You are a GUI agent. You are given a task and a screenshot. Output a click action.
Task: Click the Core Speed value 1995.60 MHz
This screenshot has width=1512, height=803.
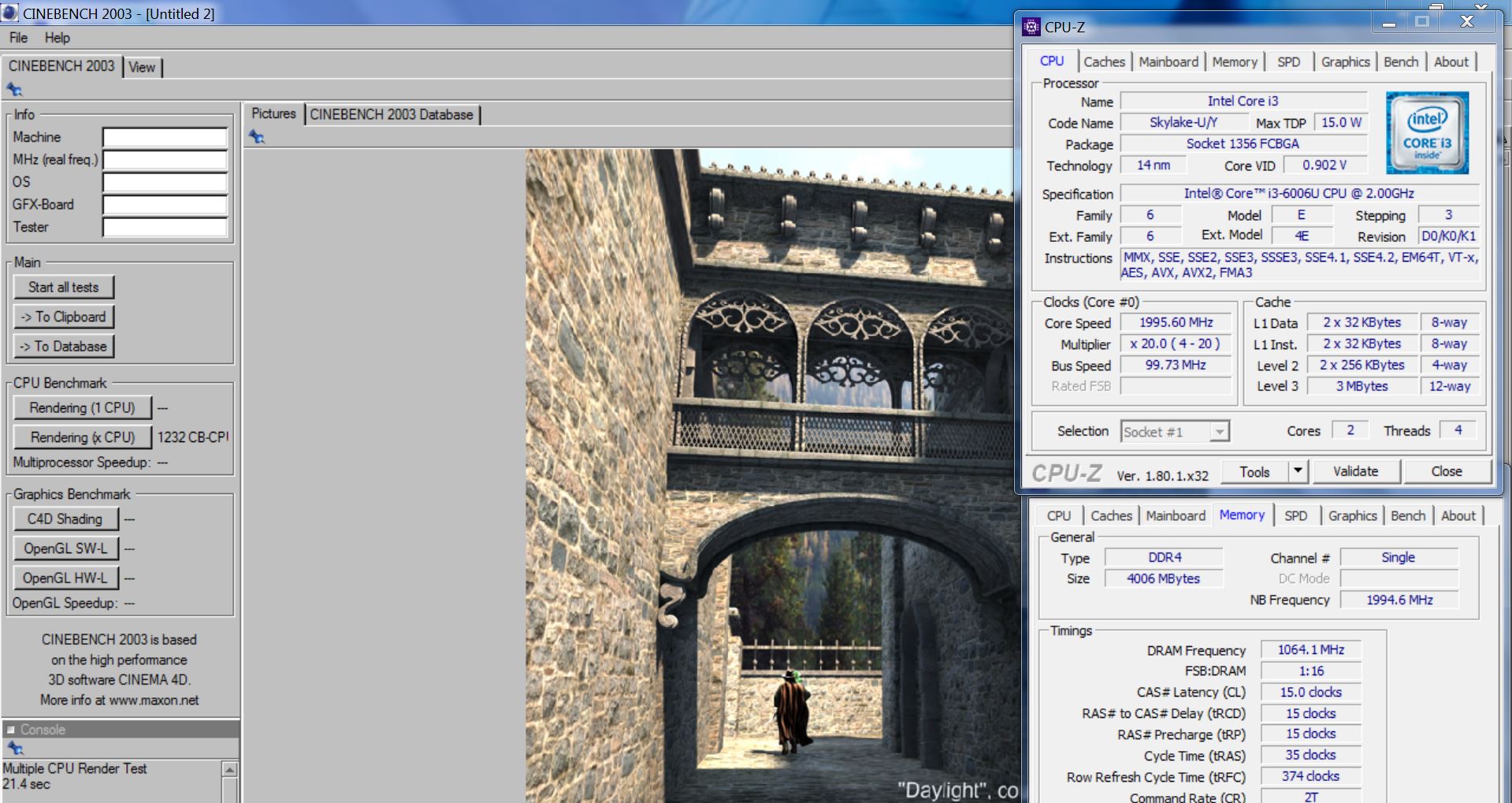click(1176, 322)
